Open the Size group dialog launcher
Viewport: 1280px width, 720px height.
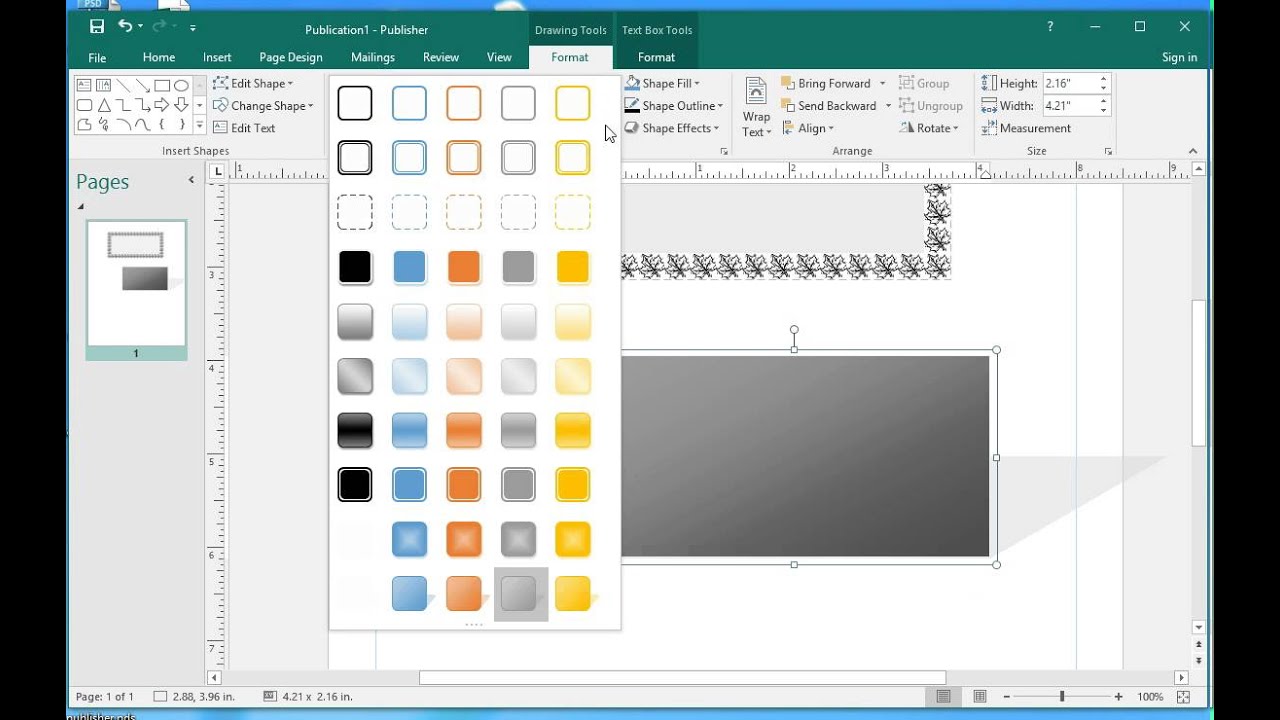(x=1108, y=151)
